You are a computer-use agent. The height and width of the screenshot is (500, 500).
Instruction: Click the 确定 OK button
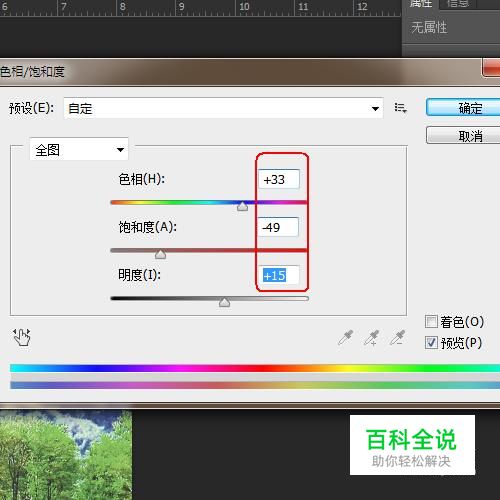(x=463, y=108)
